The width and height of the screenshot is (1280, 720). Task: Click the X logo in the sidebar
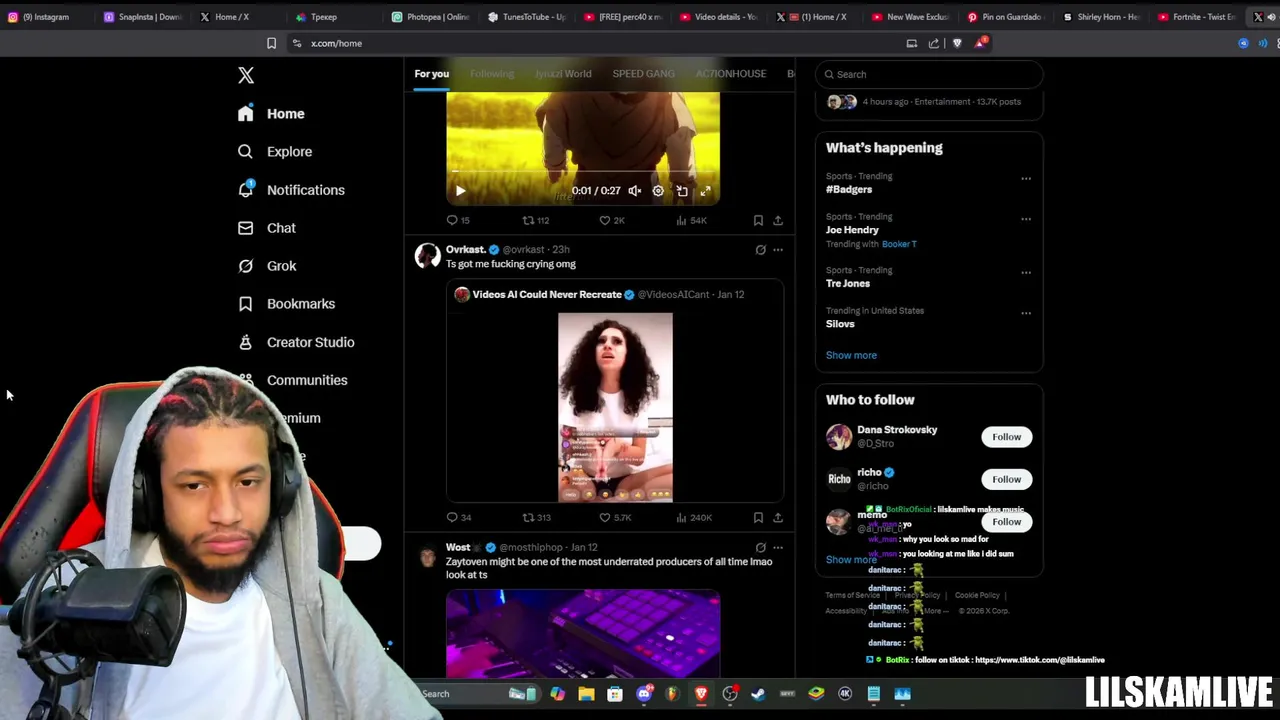246,75
